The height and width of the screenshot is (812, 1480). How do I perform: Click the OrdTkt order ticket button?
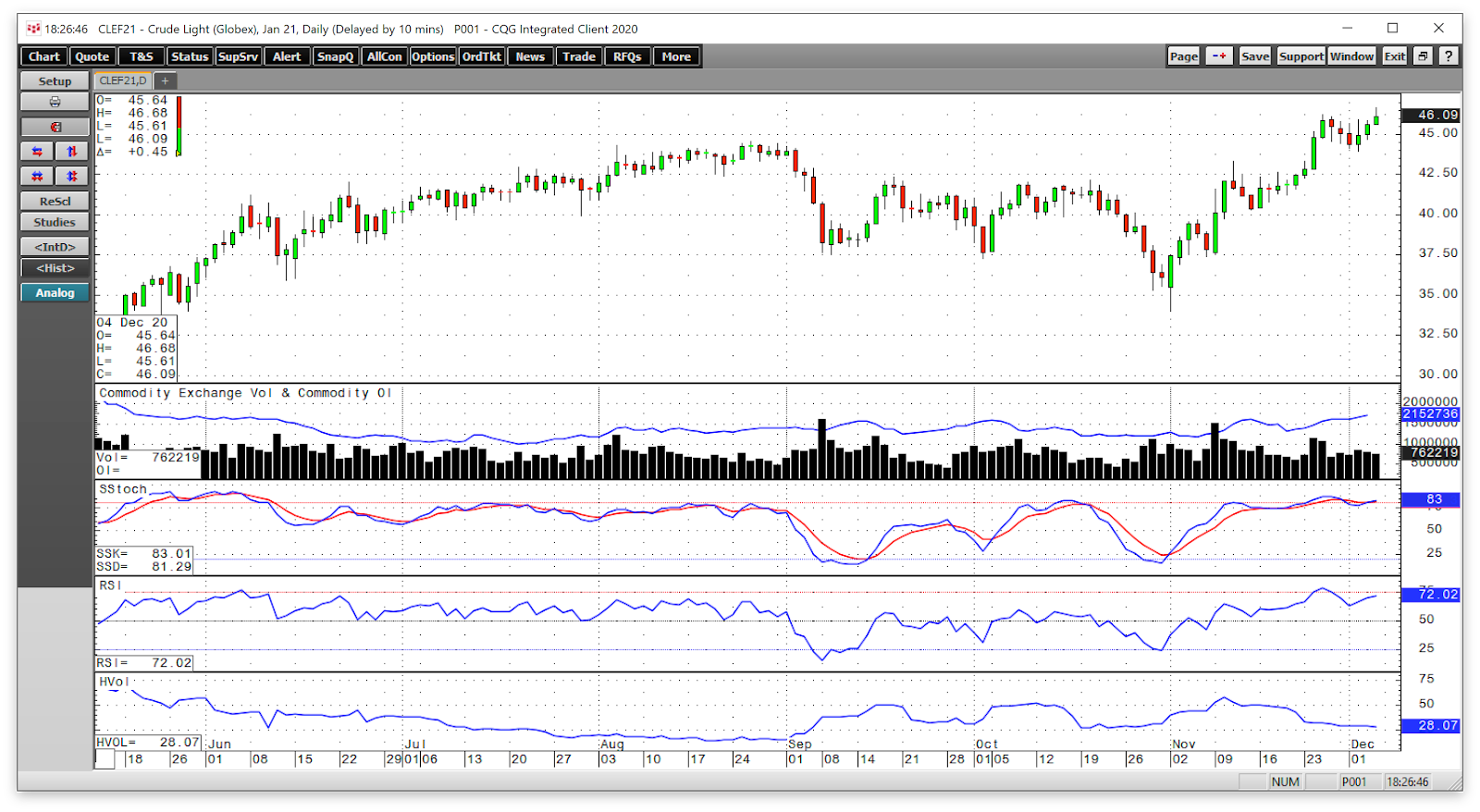(481, 56)
